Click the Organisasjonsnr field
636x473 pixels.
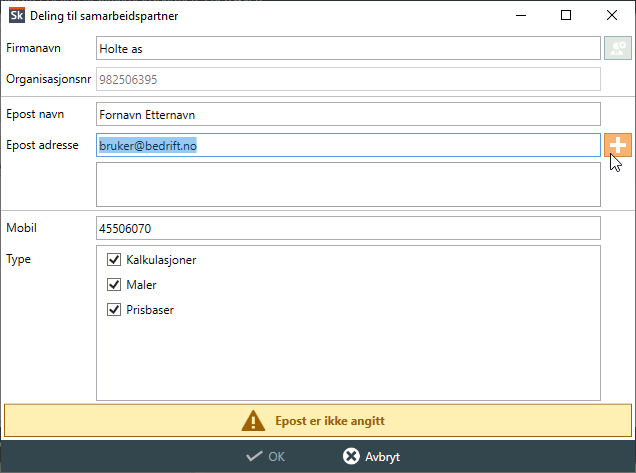coord(348,79)
